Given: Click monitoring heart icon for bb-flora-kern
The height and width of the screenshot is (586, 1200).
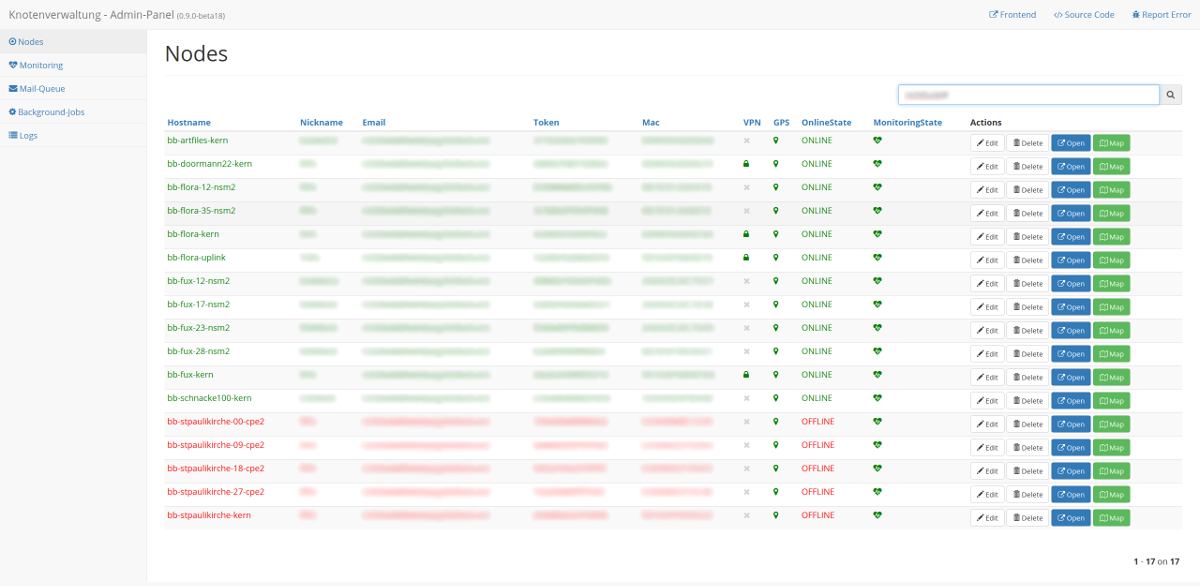Looking at the screenshot, I should (877, 234).
